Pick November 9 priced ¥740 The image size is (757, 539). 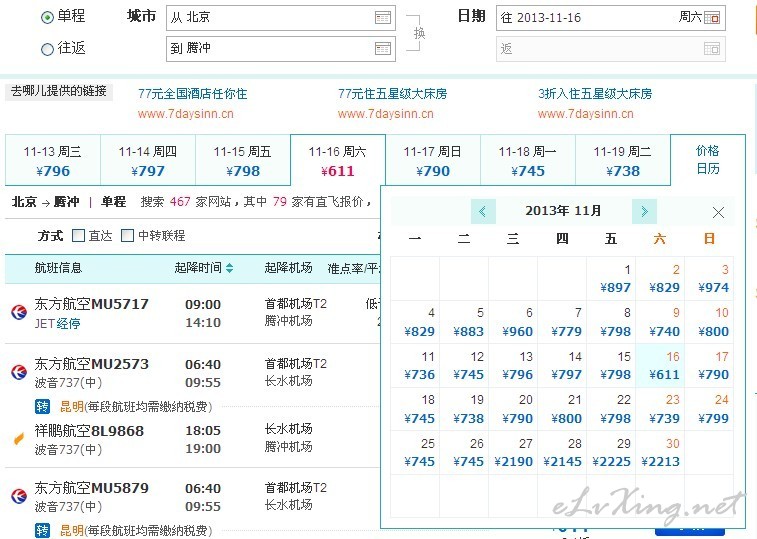click(660, 323)
